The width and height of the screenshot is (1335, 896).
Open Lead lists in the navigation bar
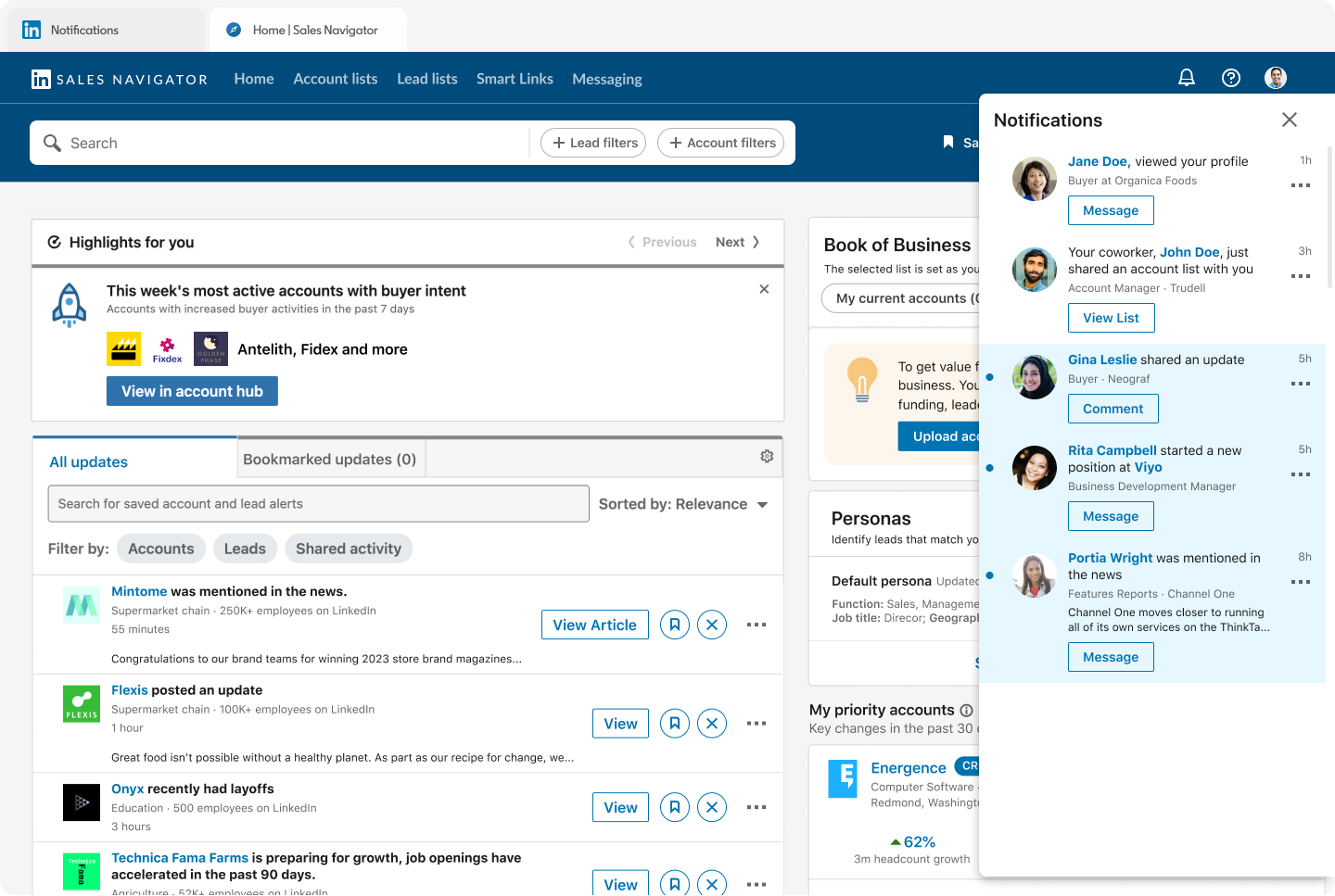coord(427,79)
